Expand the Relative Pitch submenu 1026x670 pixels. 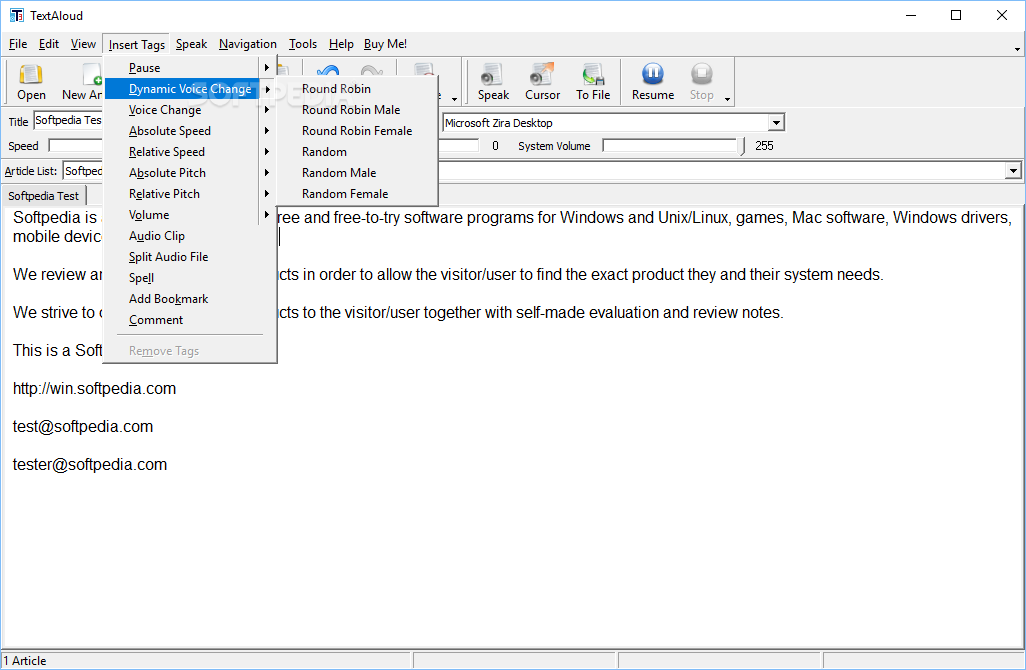point(190,193)
